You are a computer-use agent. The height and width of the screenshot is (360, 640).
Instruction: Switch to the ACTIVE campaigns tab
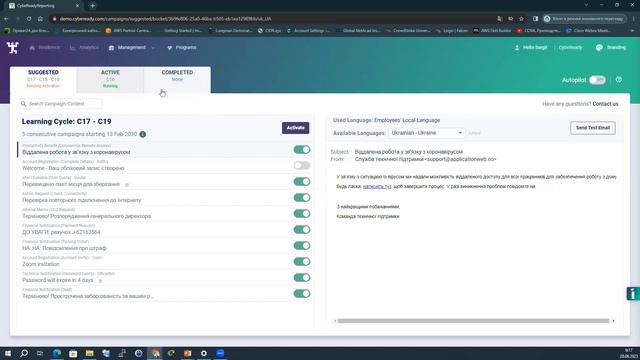(x=110, y=79)
